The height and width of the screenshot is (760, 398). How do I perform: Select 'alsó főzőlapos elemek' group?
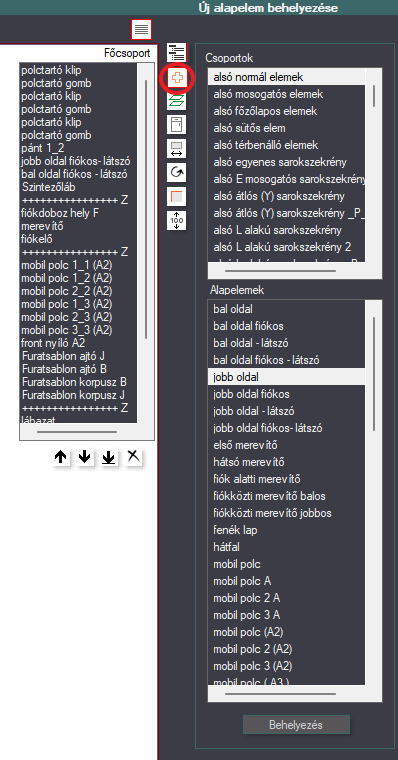tap(287, 111)
